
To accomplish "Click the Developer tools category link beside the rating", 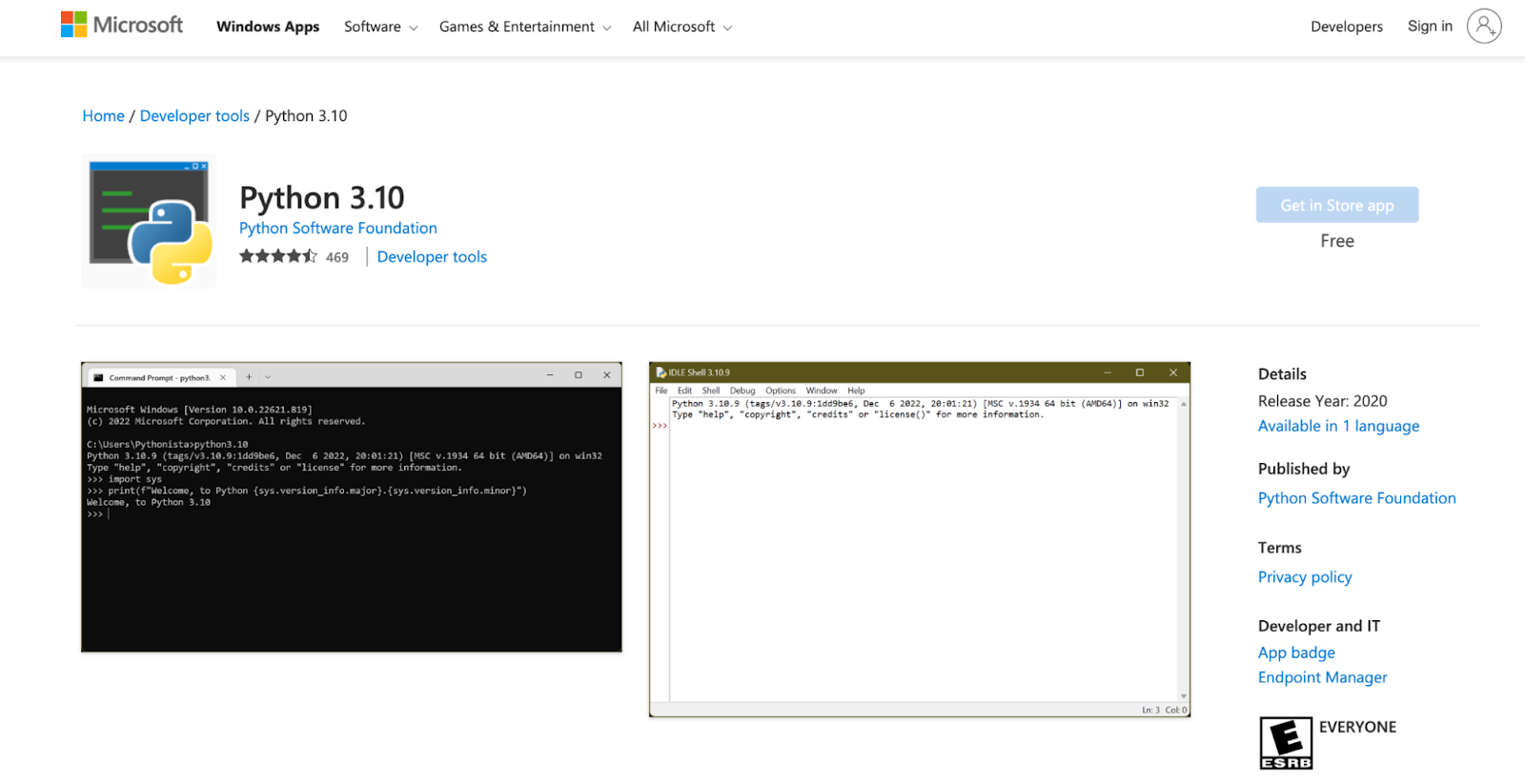I will 432,257.
